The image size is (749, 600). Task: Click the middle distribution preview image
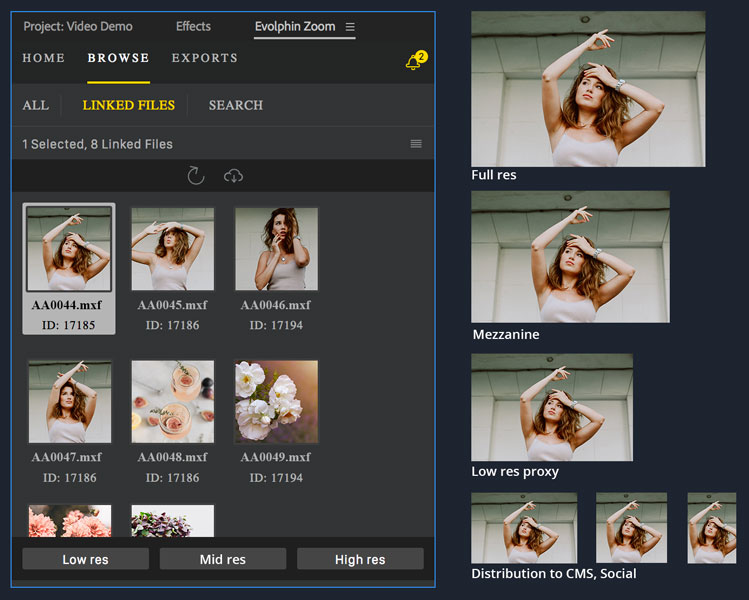pos(631,528)
